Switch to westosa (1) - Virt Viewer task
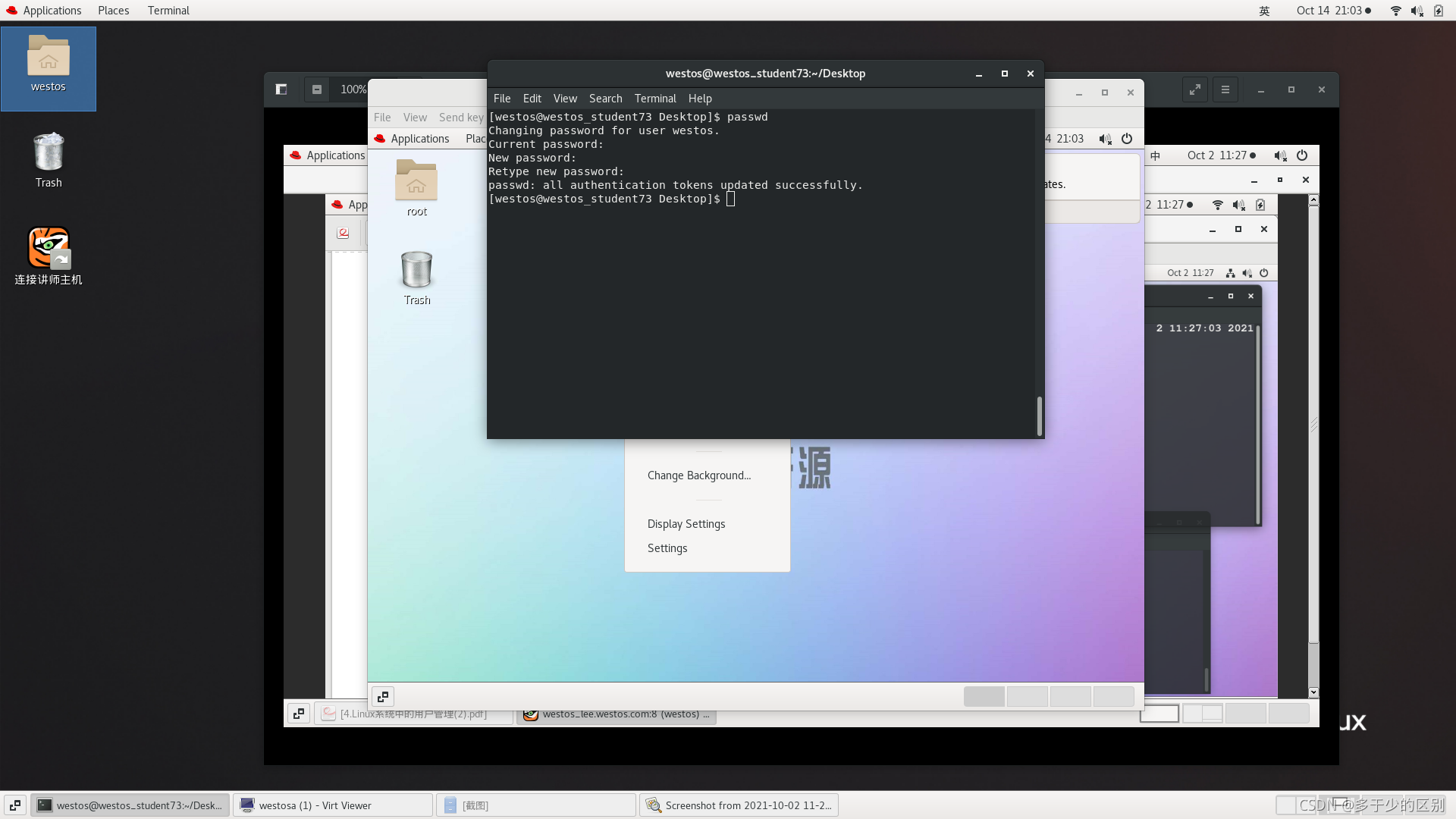The width and height of the screenshot is (1456, 819). click(332, 805)
